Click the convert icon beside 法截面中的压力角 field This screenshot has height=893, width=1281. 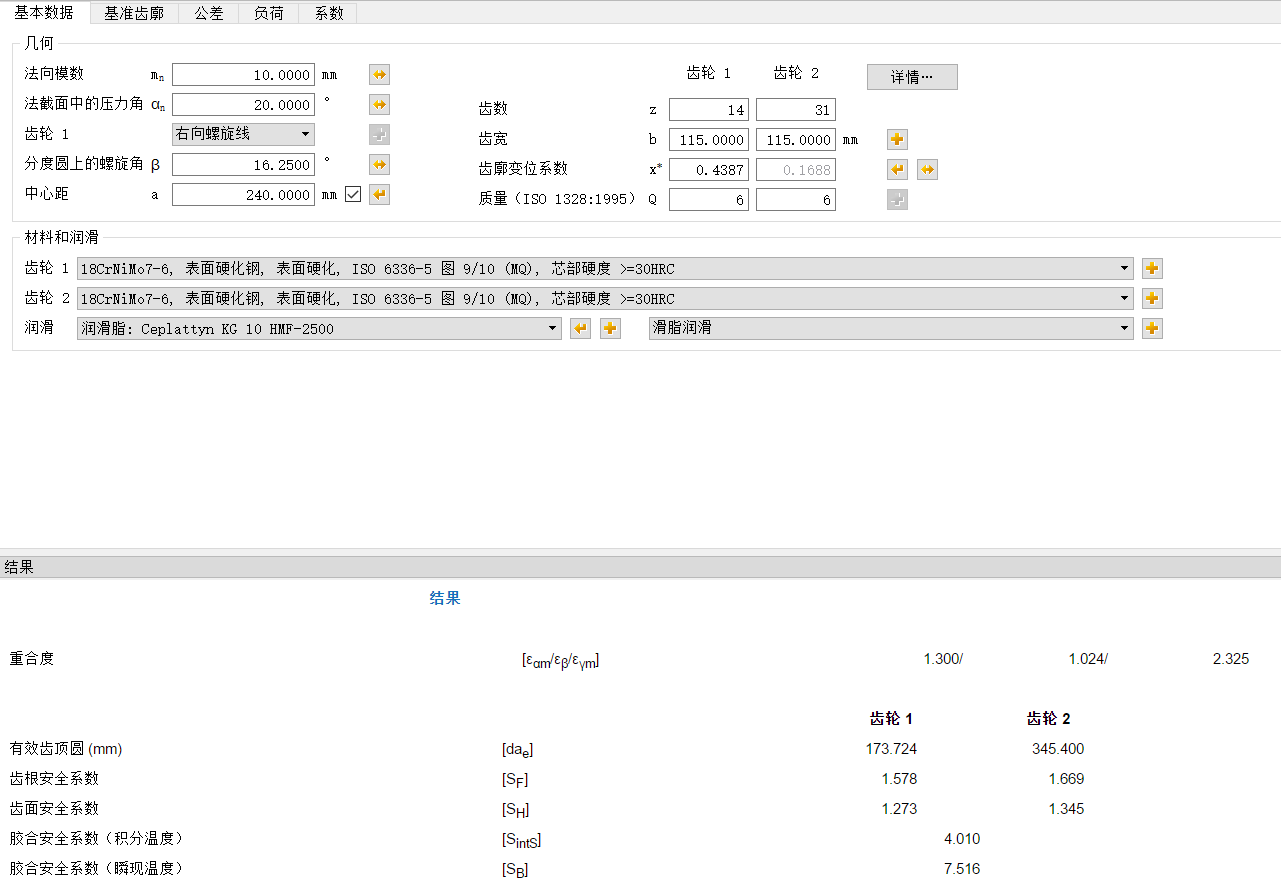379,105
